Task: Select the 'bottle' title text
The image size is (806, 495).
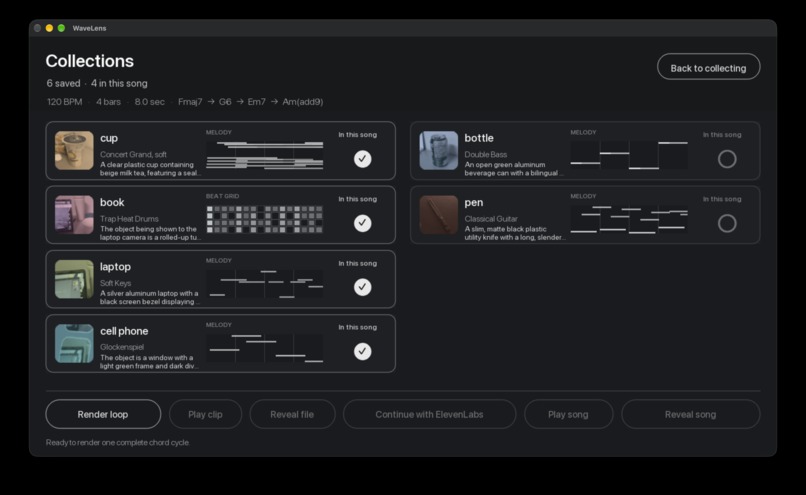Action: (x=479, y=138)
